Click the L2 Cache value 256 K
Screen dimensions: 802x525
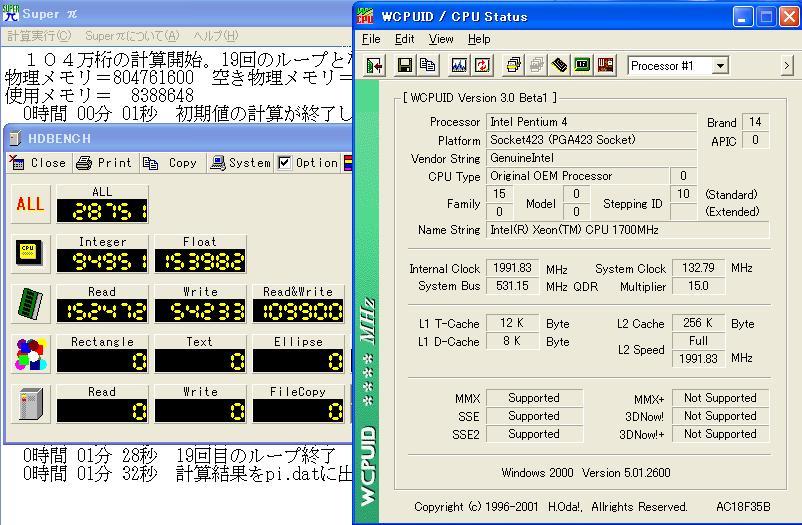coord(698,323)
